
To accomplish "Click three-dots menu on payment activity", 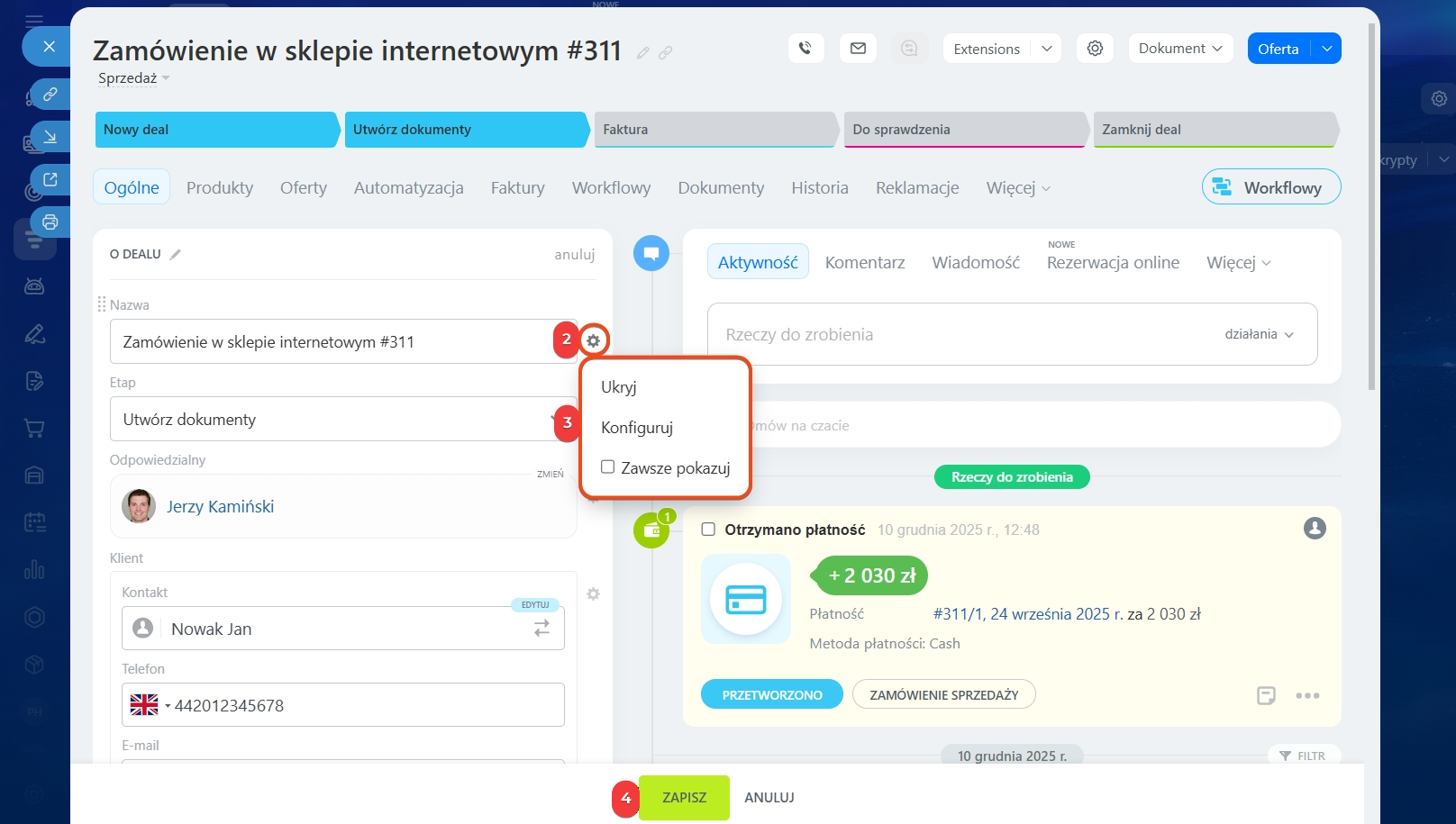I will click(x=1307, y=695).
